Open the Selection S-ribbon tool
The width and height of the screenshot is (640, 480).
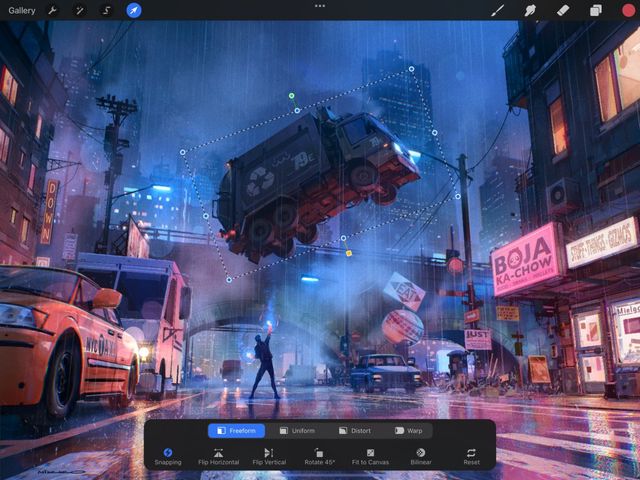(x=106, y=11)
